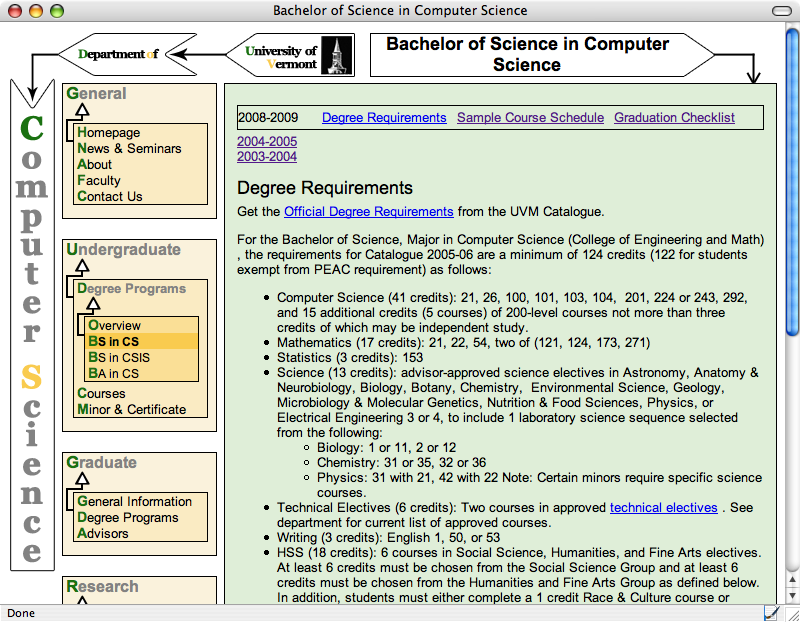Click the up arrow under General heading
The height and width of the screenshot is (622, 800).
point(82,110)
